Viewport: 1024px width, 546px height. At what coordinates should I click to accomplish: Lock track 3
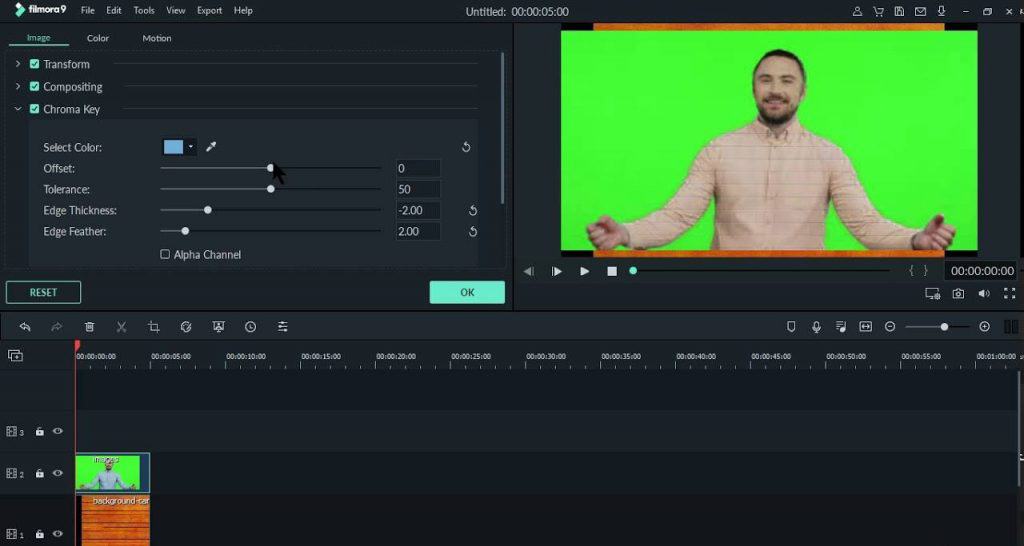click(40, 432)
